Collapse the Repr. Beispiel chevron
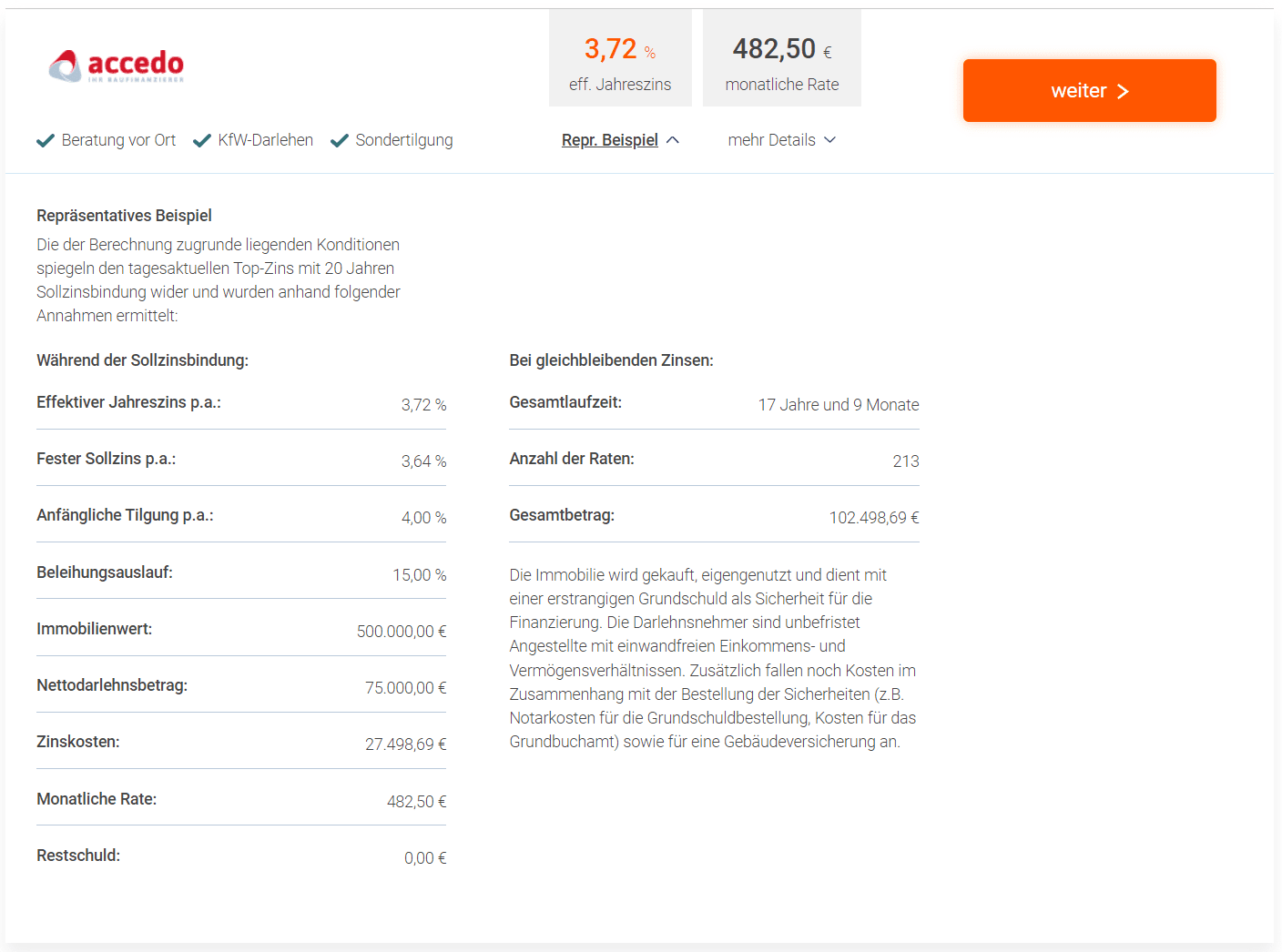This screenshot has height=952, width=1282. point(673,140)
